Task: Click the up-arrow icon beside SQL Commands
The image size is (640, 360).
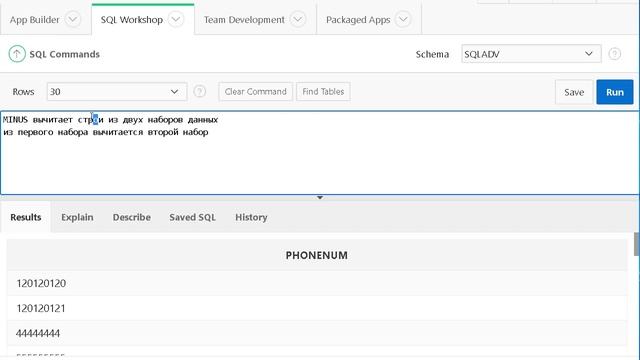Action: (x=17, y=53)
